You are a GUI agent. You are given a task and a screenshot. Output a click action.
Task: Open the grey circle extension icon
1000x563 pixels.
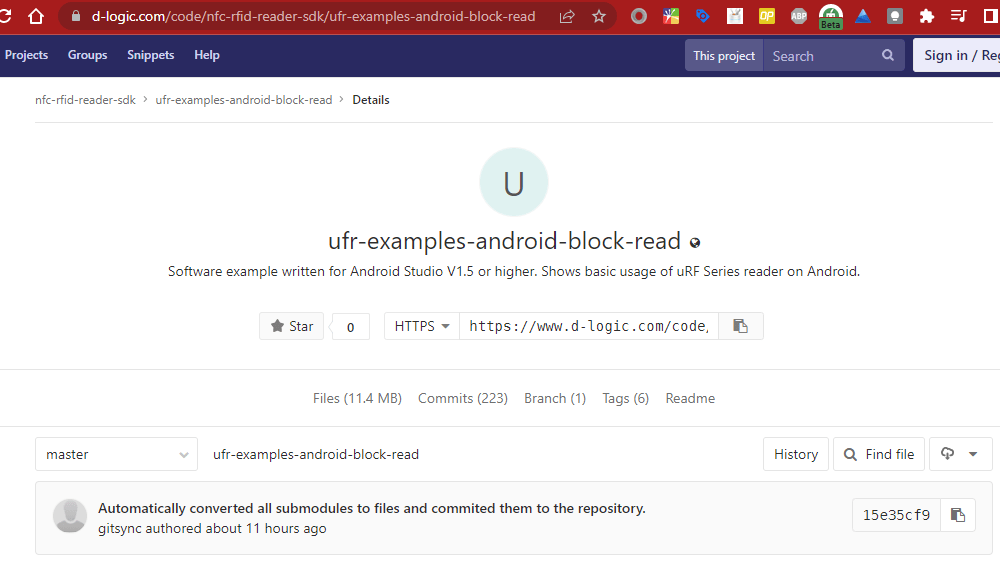[x=638, y=17]
